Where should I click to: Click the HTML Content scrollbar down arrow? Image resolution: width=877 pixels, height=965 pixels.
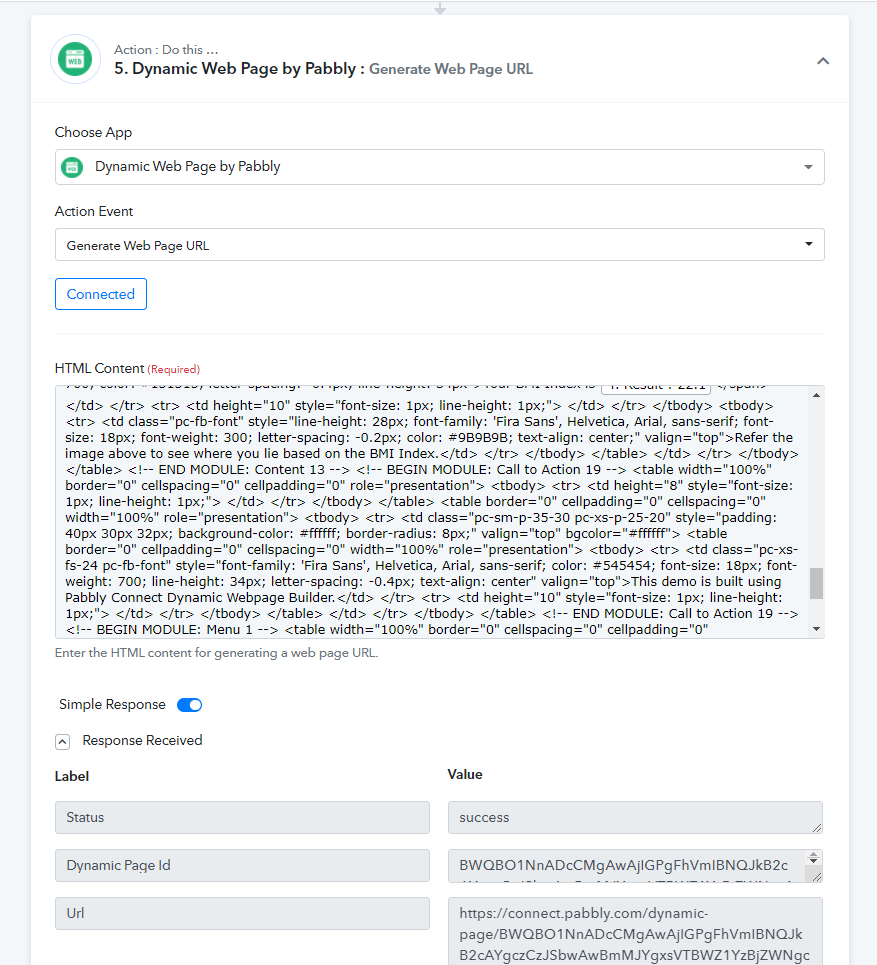(816, 629)
